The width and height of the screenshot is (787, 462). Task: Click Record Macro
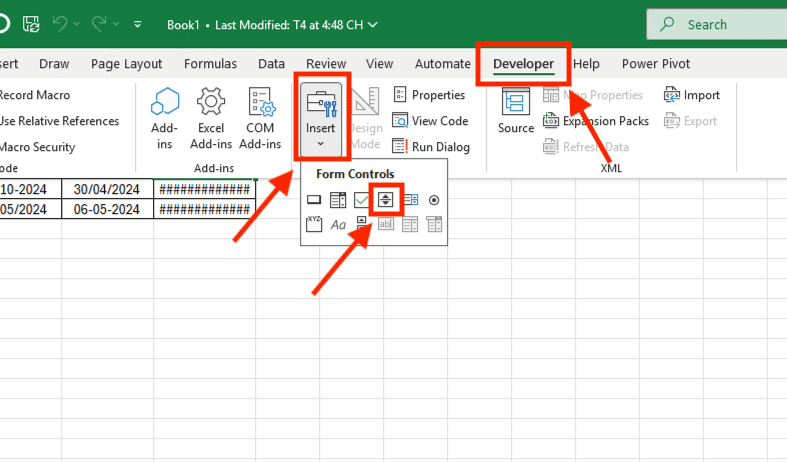click(x=34, y=95)
